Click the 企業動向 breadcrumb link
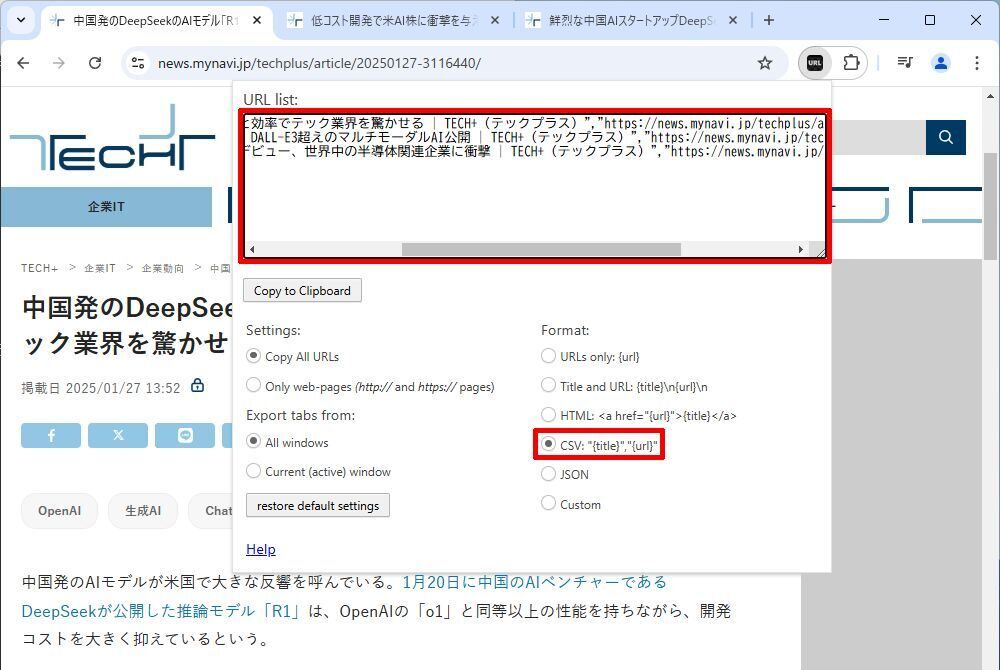This screenshot has width=1000, height=670. pyautogui.click(x=163, y=268)
